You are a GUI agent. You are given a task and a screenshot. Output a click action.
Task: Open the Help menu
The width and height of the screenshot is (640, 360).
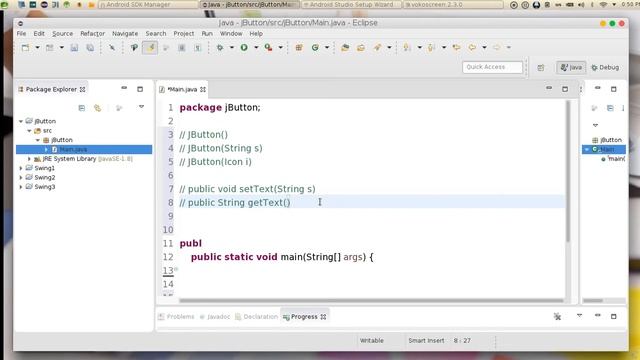256,33
